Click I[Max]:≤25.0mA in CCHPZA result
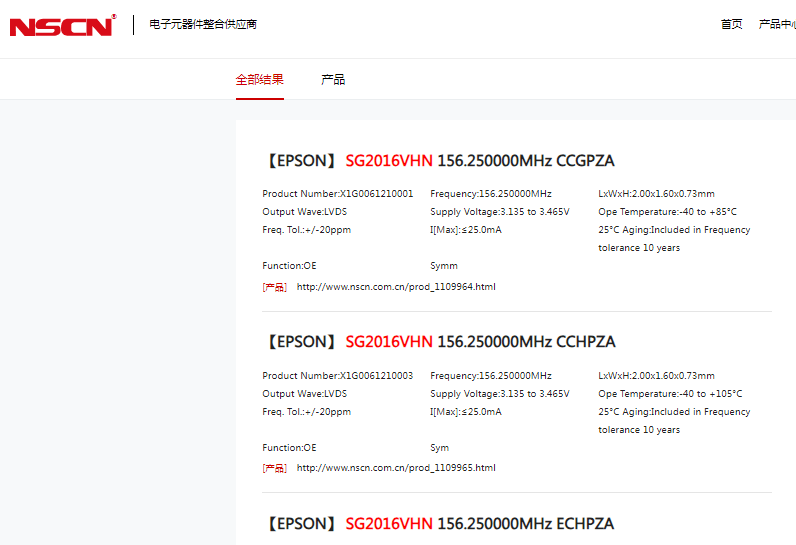796x545 pixels. 466,412
